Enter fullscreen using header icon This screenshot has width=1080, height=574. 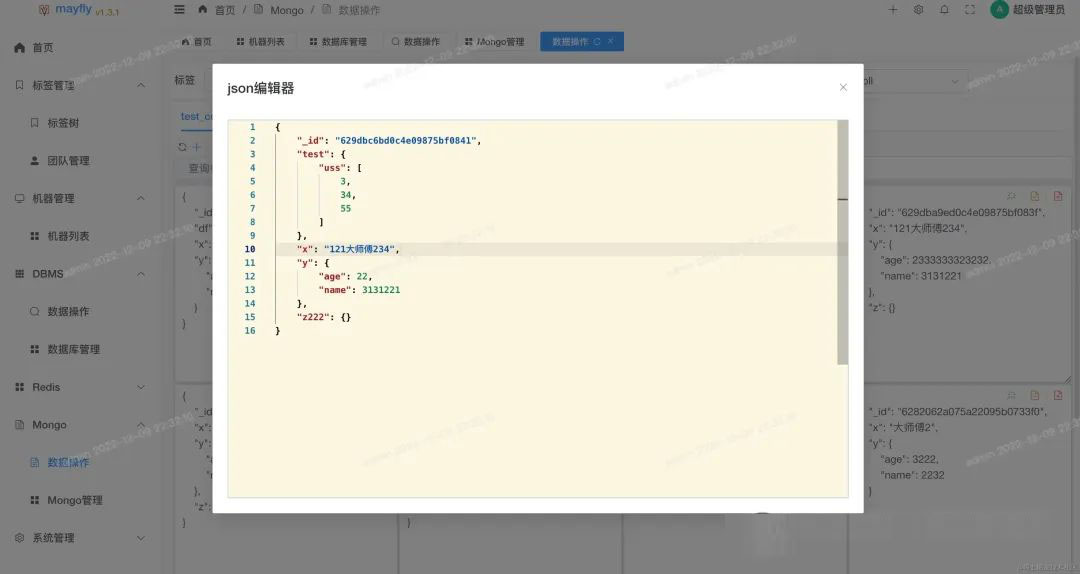click(969, 10)
